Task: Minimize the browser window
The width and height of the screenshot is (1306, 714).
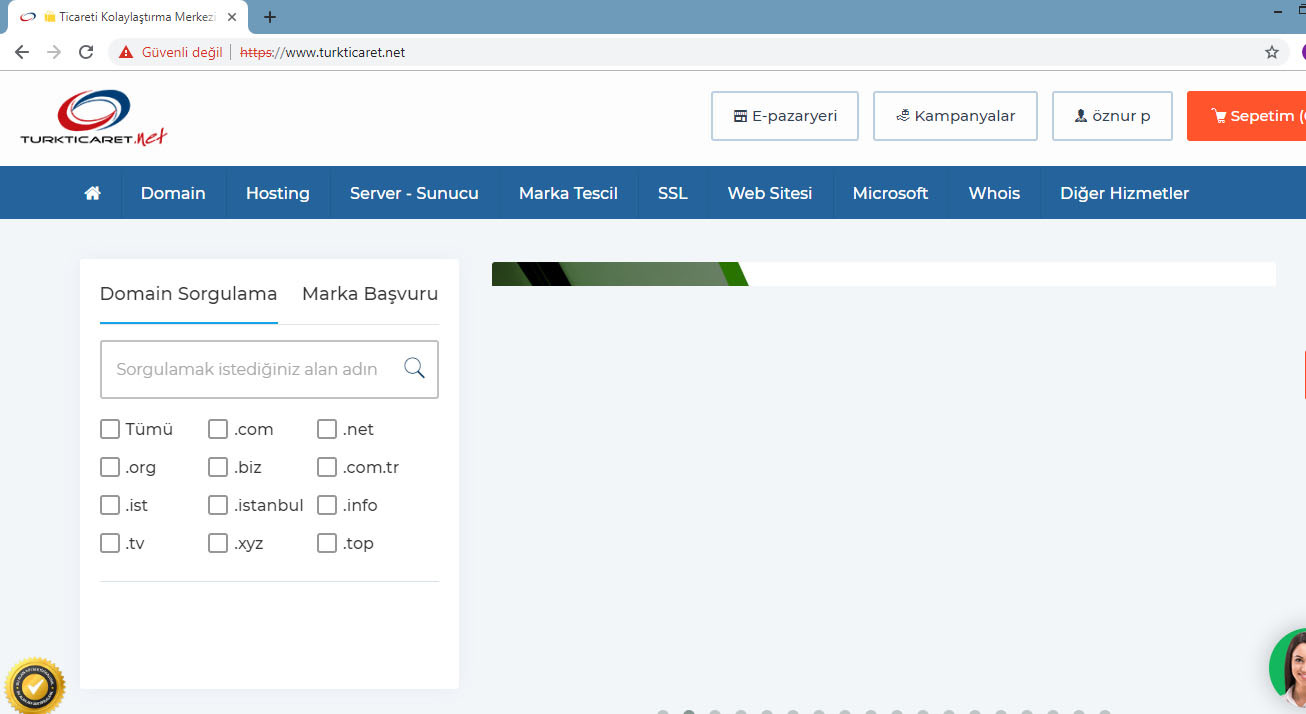Action: 1280,10
